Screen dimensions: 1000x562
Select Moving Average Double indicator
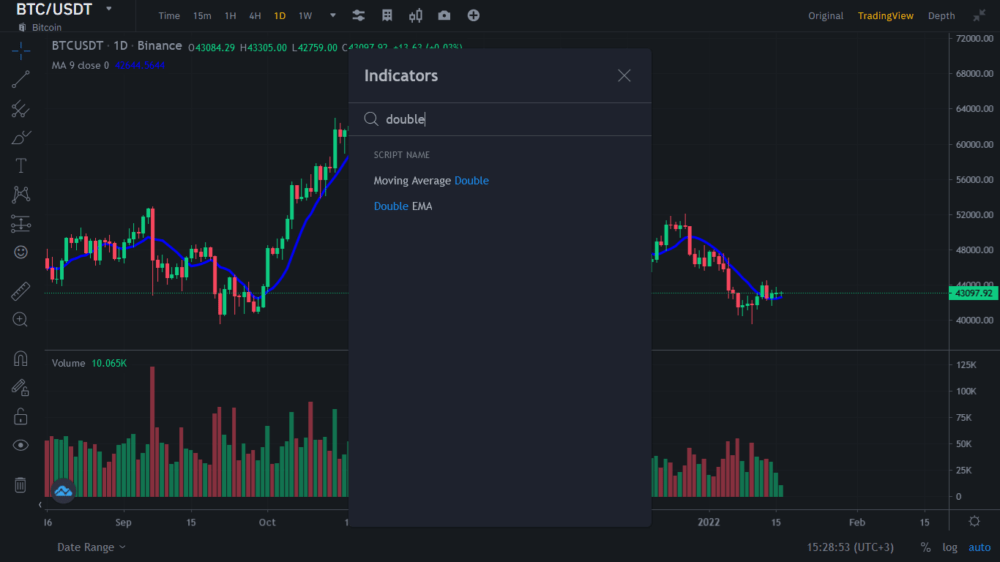pyautogui.click(x=431, y=181)
